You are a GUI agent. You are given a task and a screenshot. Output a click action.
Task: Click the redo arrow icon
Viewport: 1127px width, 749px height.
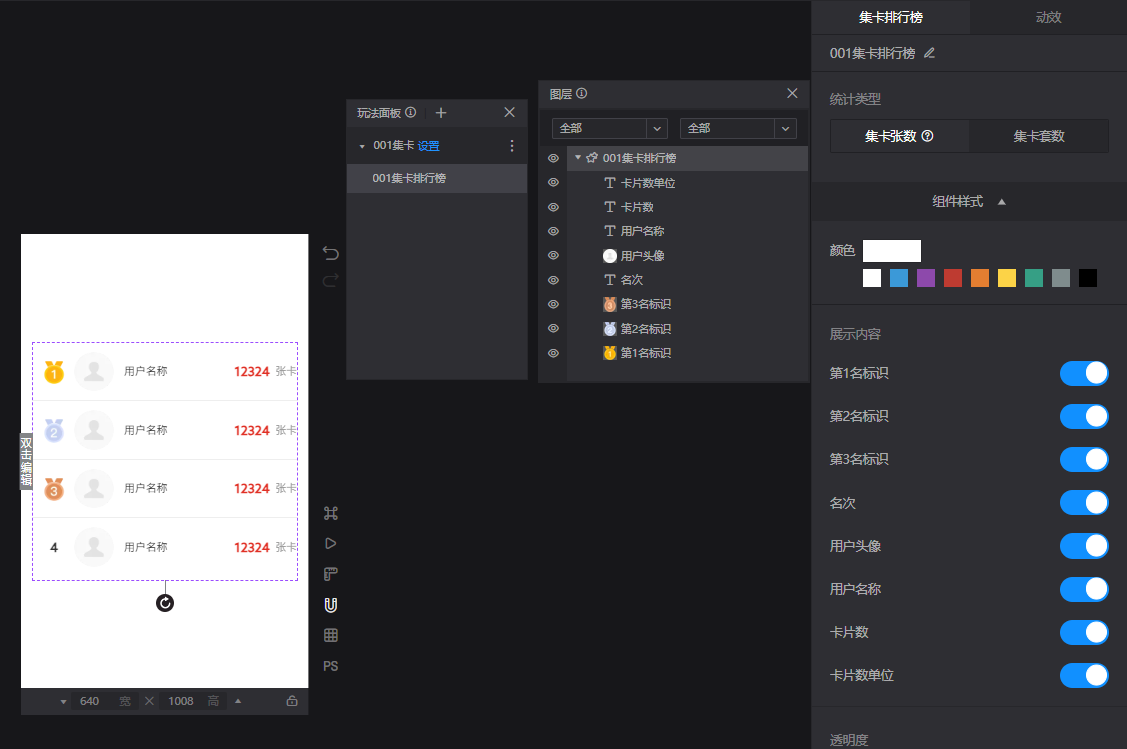click(x=331, y=280)
